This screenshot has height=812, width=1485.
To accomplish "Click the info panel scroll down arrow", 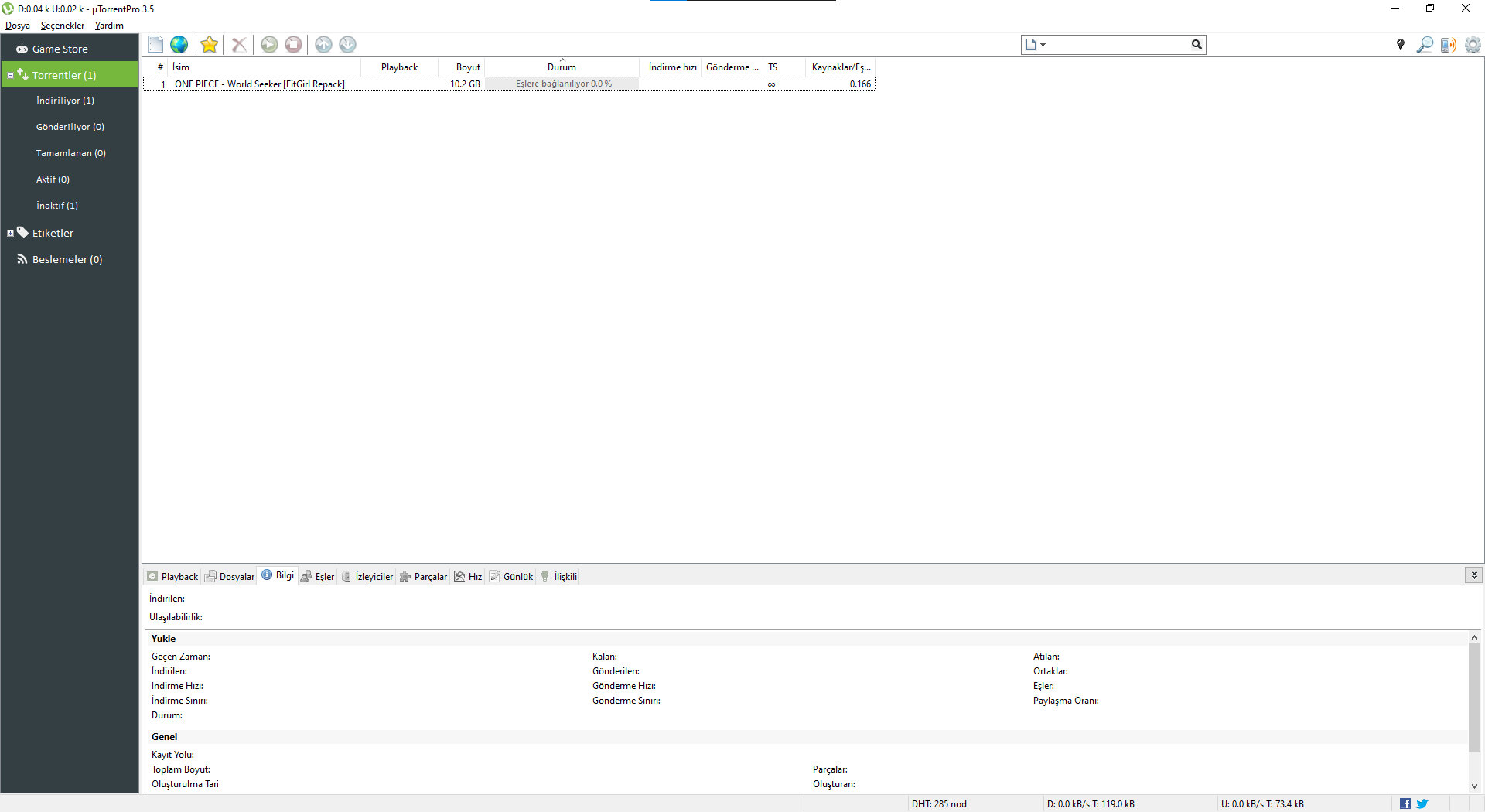I will [1475, 786].
